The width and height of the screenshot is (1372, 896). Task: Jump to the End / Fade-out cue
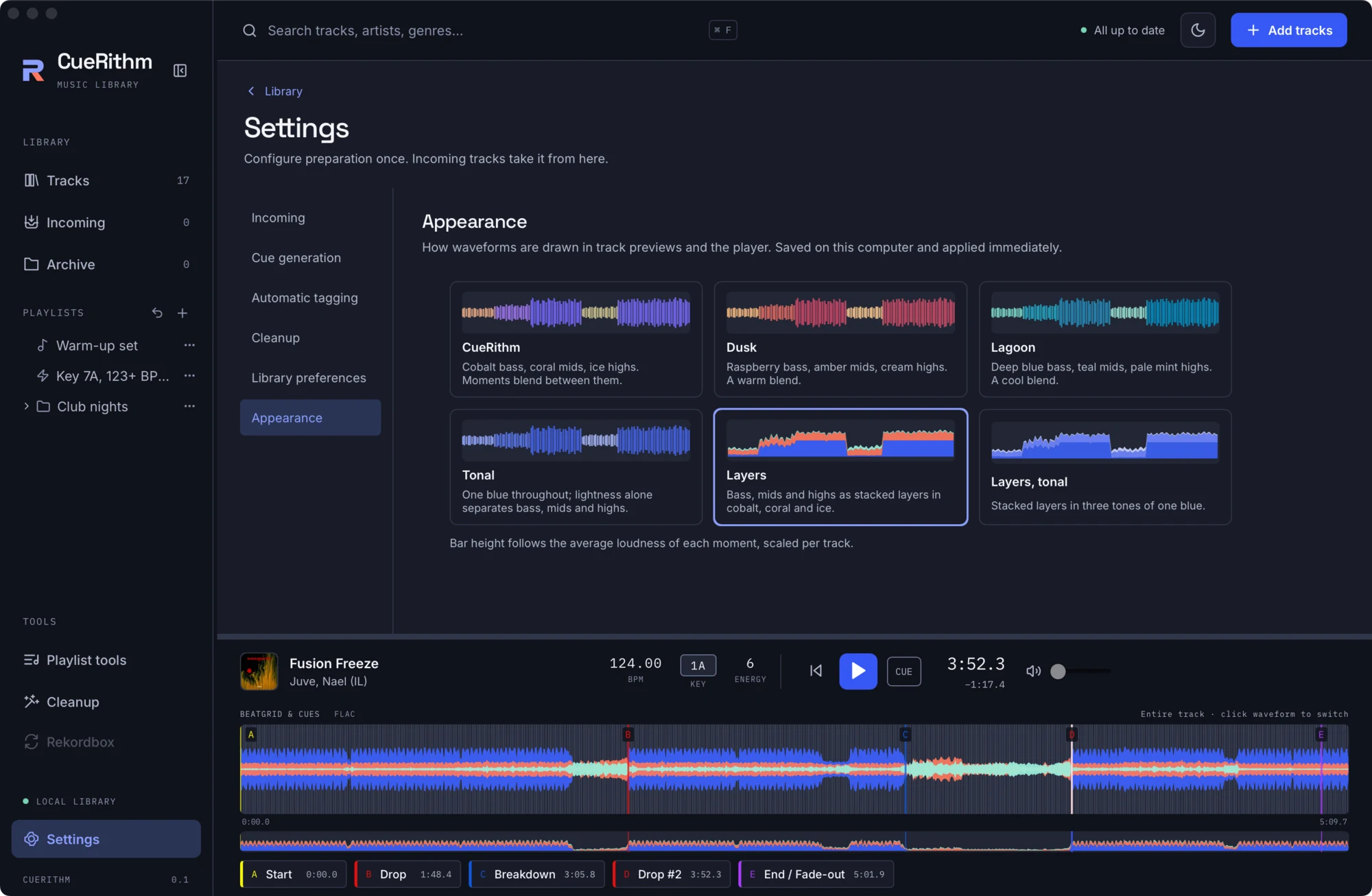coord(816,874)
